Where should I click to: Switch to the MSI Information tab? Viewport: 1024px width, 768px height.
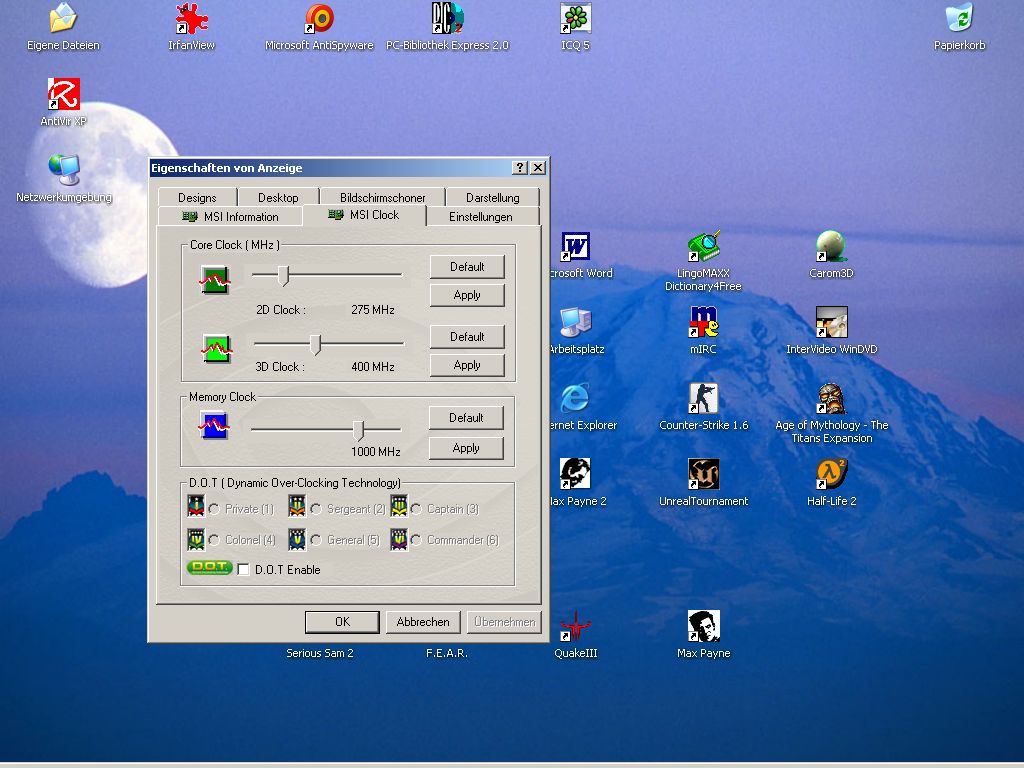230,217
